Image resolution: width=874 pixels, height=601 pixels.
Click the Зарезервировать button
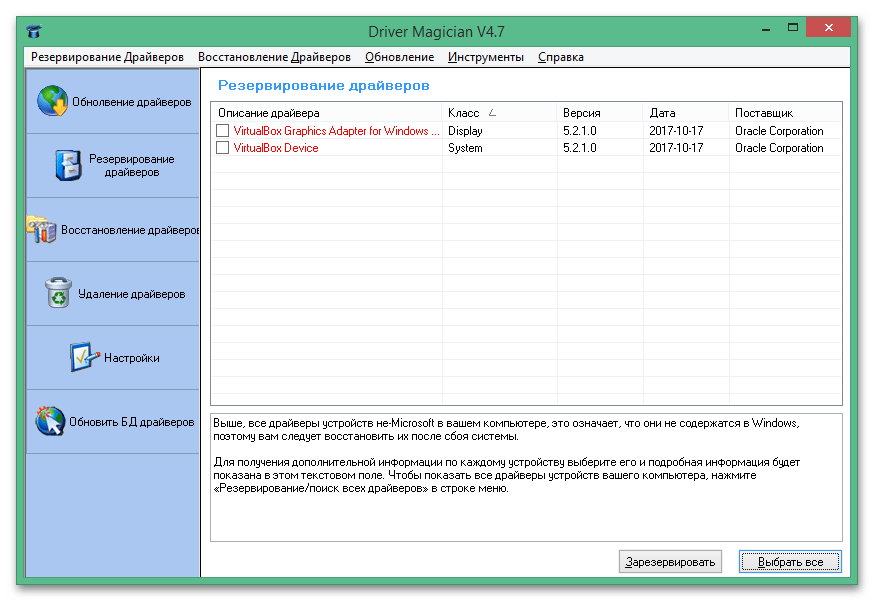click(x=670, y=562)
